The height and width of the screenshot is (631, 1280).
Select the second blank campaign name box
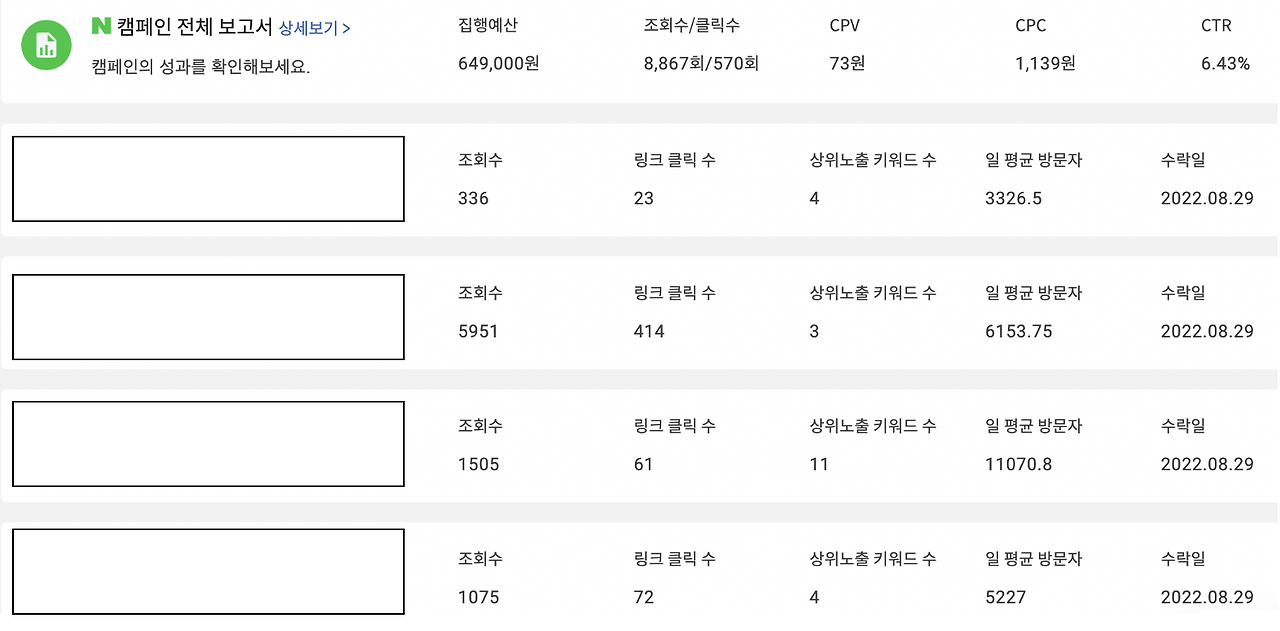tap(207, 316)
